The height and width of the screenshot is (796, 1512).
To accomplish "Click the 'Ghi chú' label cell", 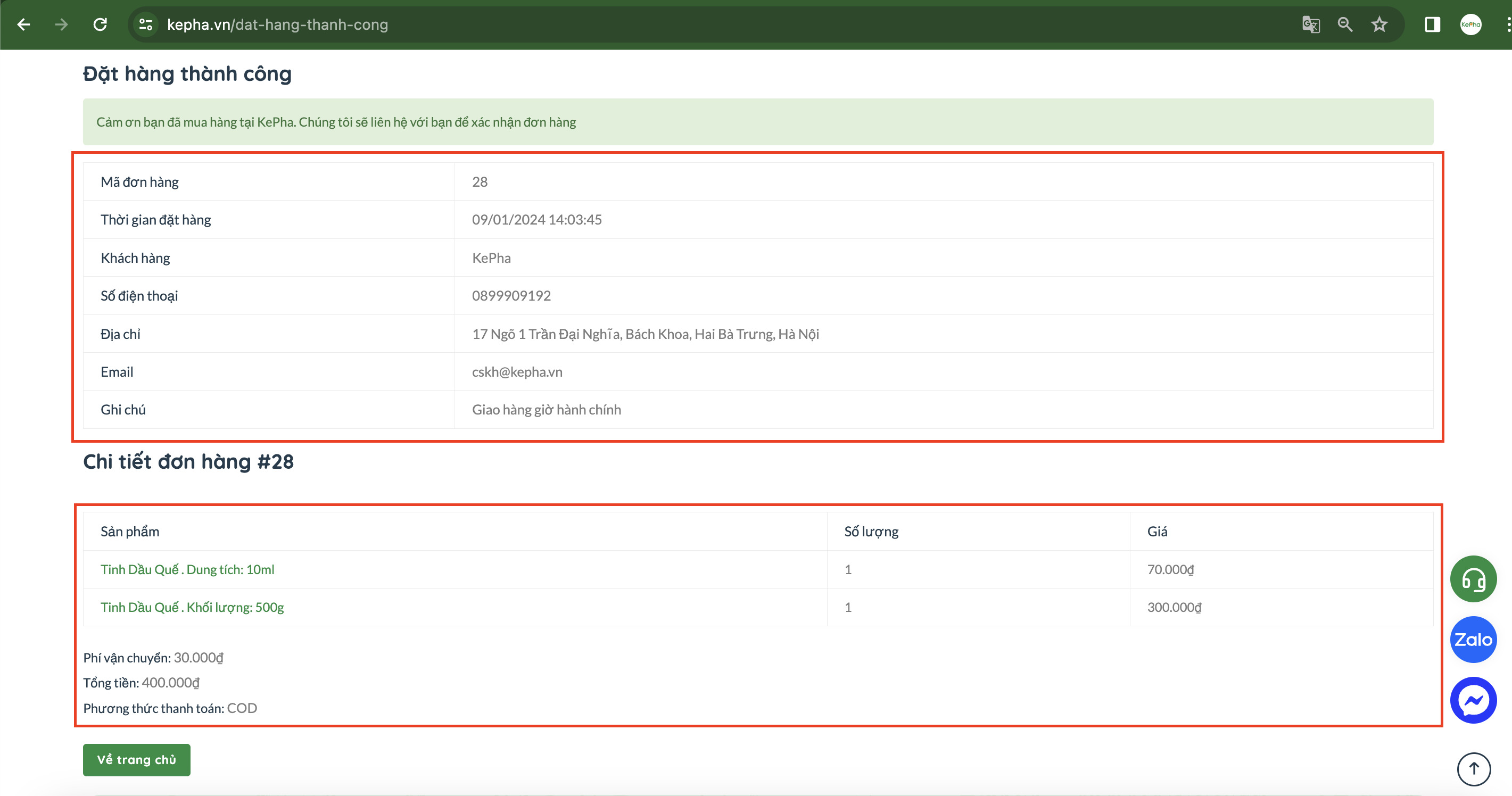I will pyautogui.click(x=269, y=410).
